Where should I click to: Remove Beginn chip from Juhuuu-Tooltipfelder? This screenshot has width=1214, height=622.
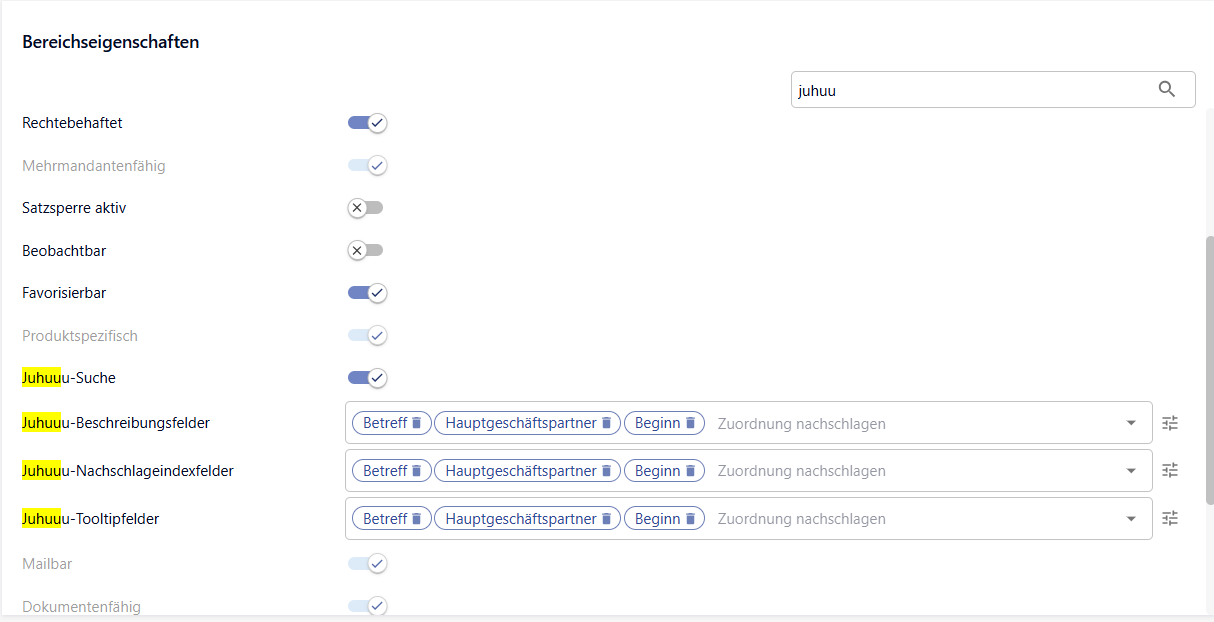click(x=690, y=519)
